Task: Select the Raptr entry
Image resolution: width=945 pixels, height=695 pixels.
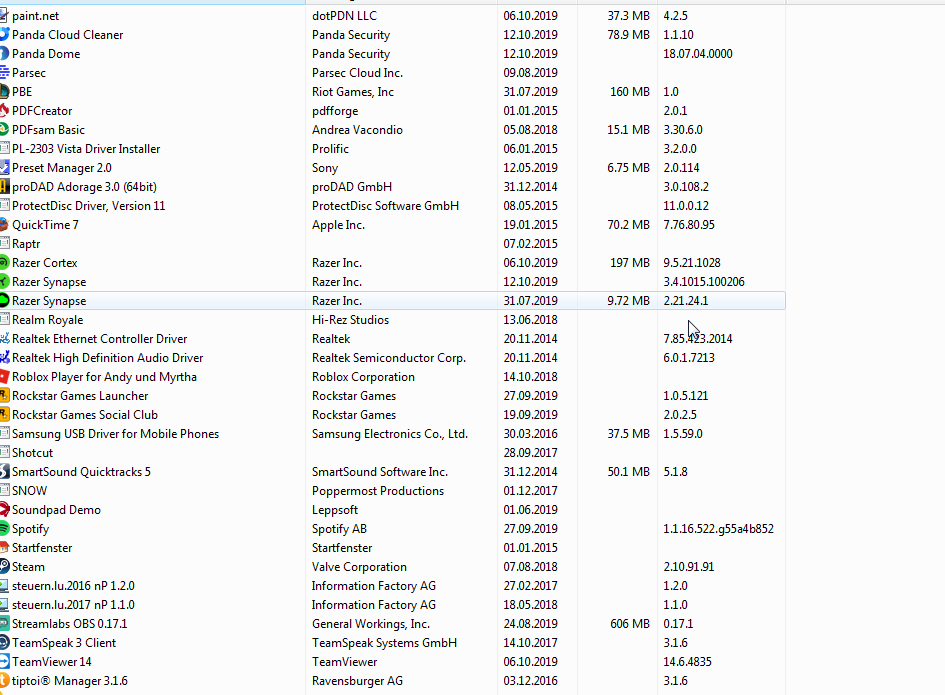Action: (26, 244)
